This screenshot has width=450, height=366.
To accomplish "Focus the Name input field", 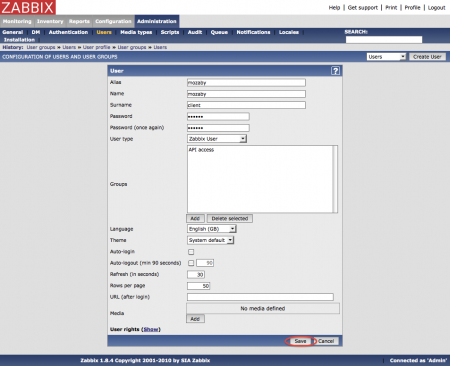I will (x=246, y=94).
